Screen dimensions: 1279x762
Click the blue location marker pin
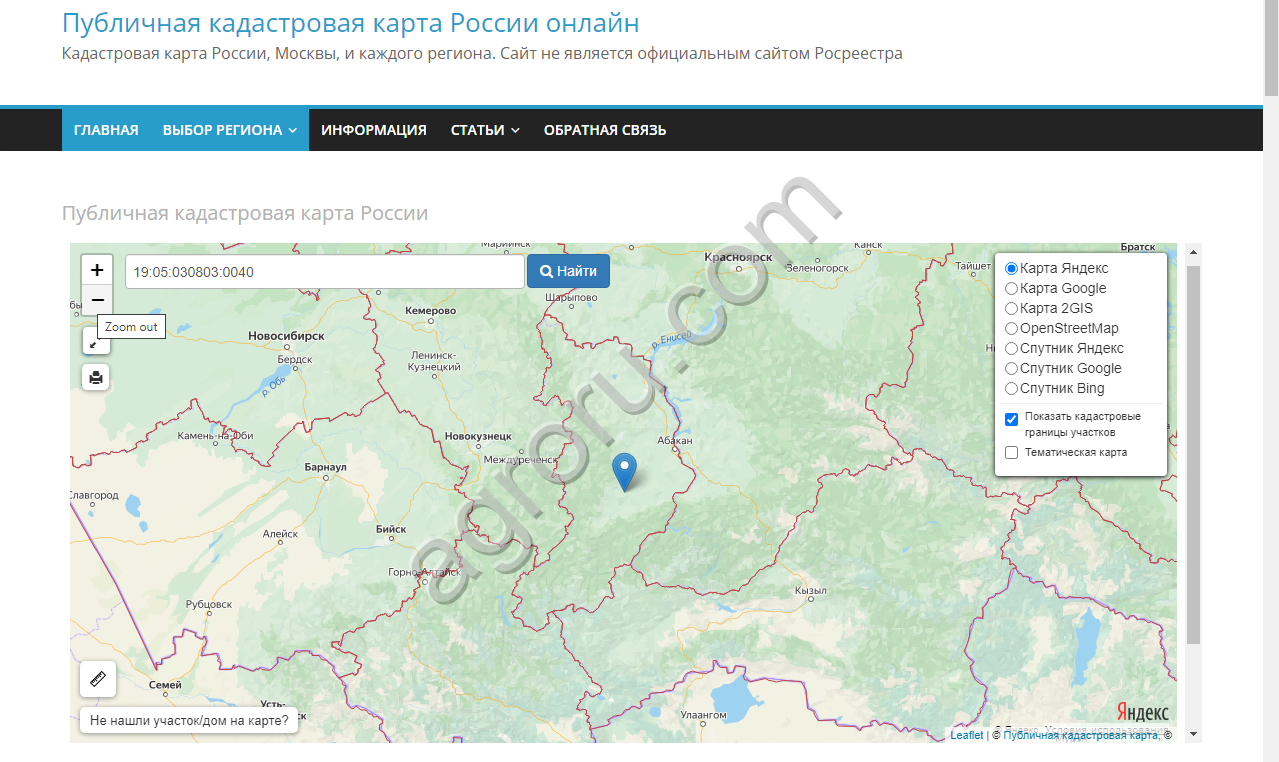click(624, 472)
